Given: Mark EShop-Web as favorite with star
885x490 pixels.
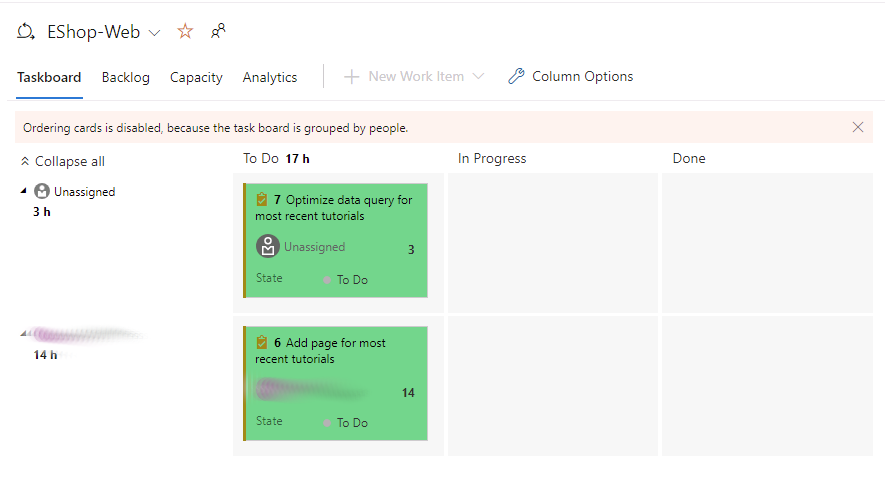Looking at the screenshot, I should point(185,32).
